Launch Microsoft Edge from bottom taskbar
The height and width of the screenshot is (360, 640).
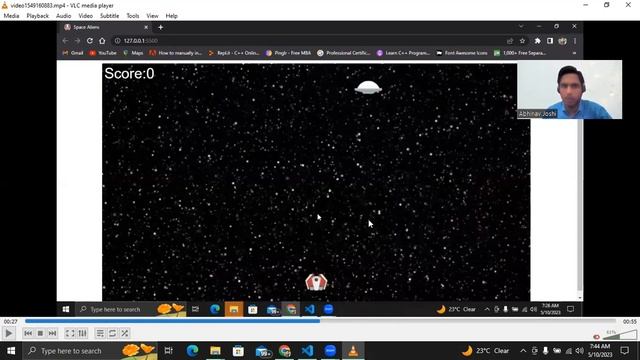[x=192, y=351]
